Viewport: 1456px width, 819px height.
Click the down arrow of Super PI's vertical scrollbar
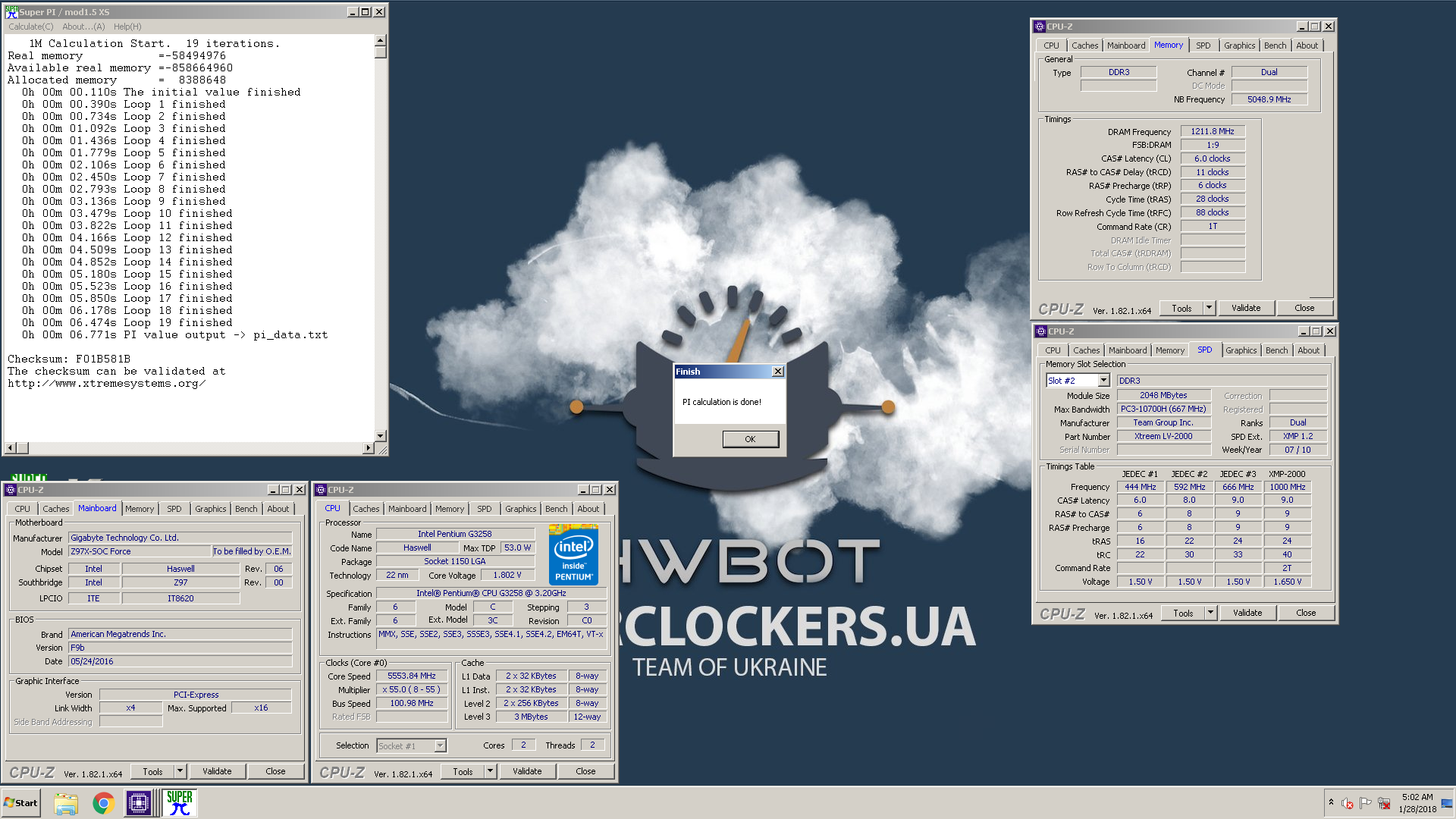381,436
